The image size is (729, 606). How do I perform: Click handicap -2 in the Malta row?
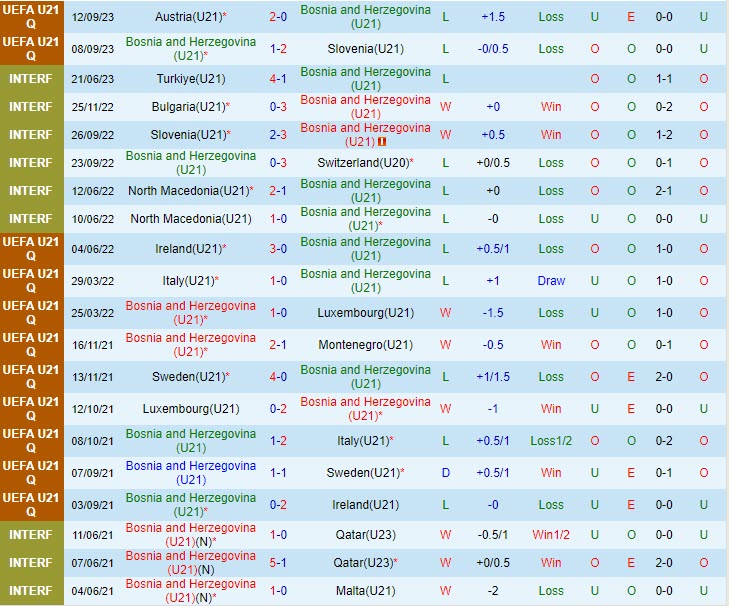click(493, 591)
